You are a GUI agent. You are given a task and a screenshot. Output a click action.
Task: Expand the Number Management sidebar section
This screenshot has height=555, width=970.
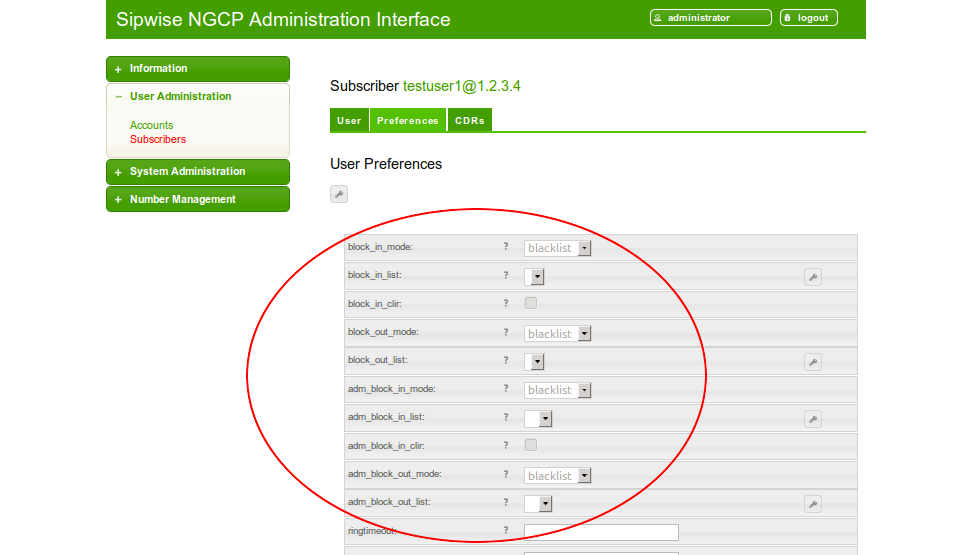point(198,199)
